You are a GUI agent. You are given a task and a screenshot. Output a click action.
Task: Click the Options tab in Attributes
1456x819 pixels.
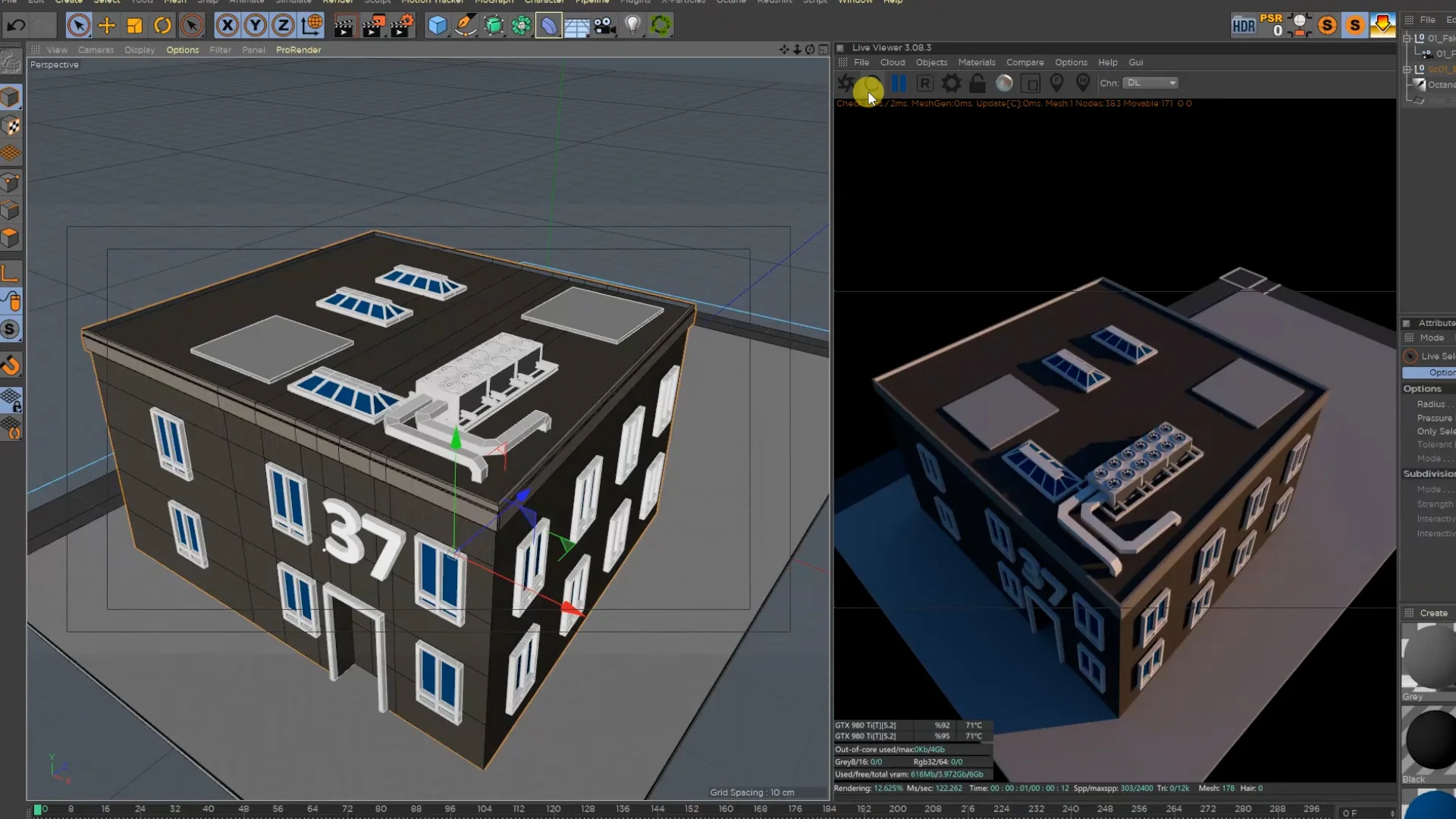(1439, 372)
